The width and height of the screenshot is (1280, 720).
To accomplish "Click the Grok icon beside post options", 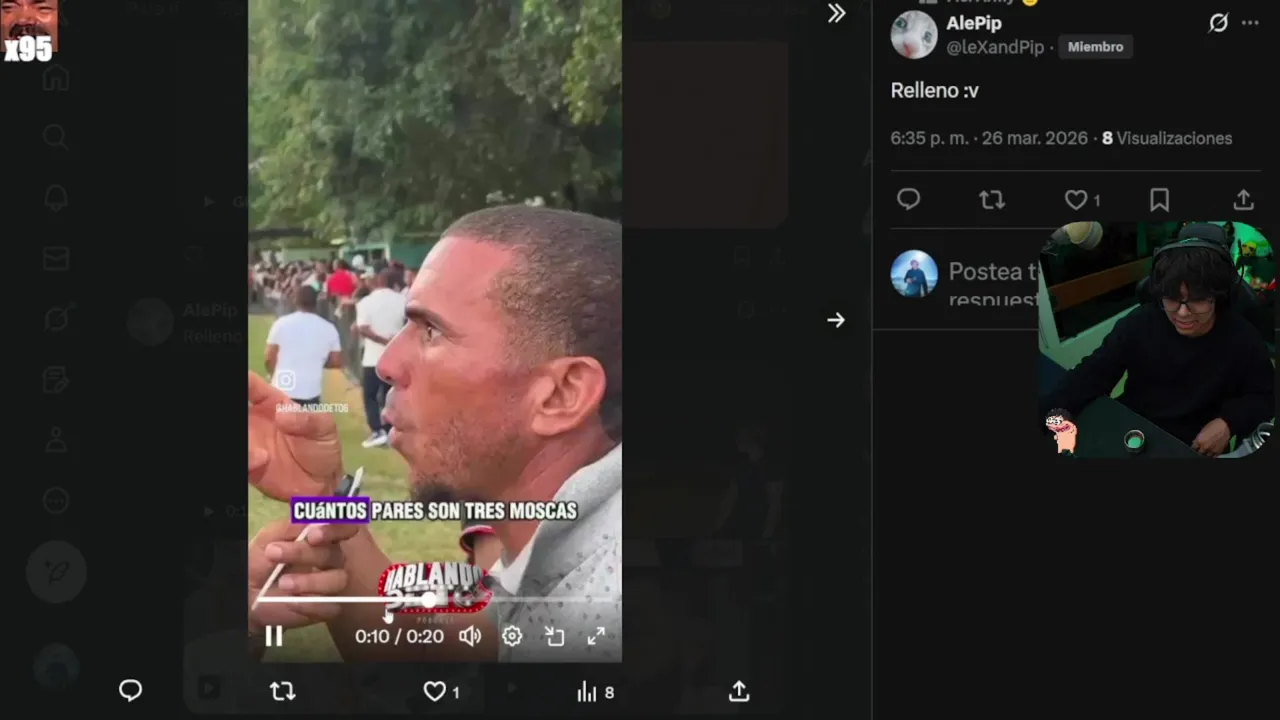I will [1218, 23].
